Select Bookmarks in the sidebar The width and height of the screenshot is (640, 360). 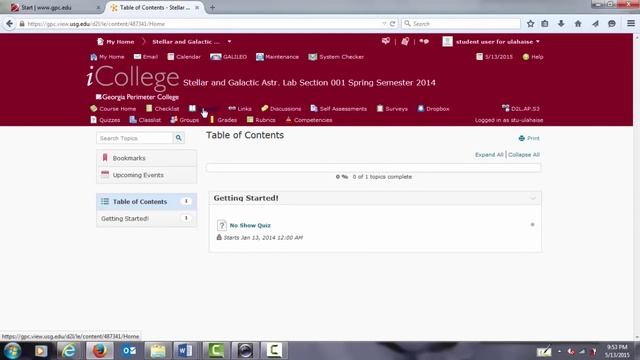tap(147, 158)
